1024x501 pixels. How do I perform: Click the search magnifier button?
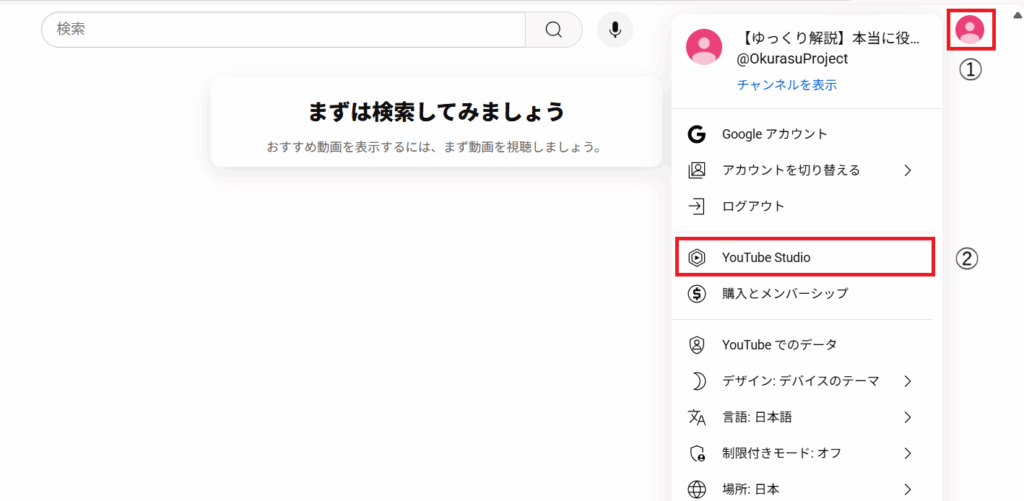554,29
